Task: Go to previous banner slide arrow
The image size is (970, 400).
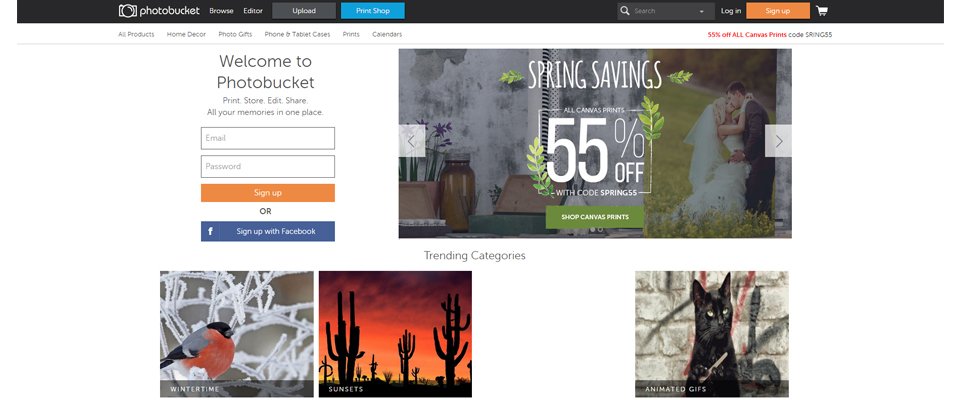Action: coord(412,141)
